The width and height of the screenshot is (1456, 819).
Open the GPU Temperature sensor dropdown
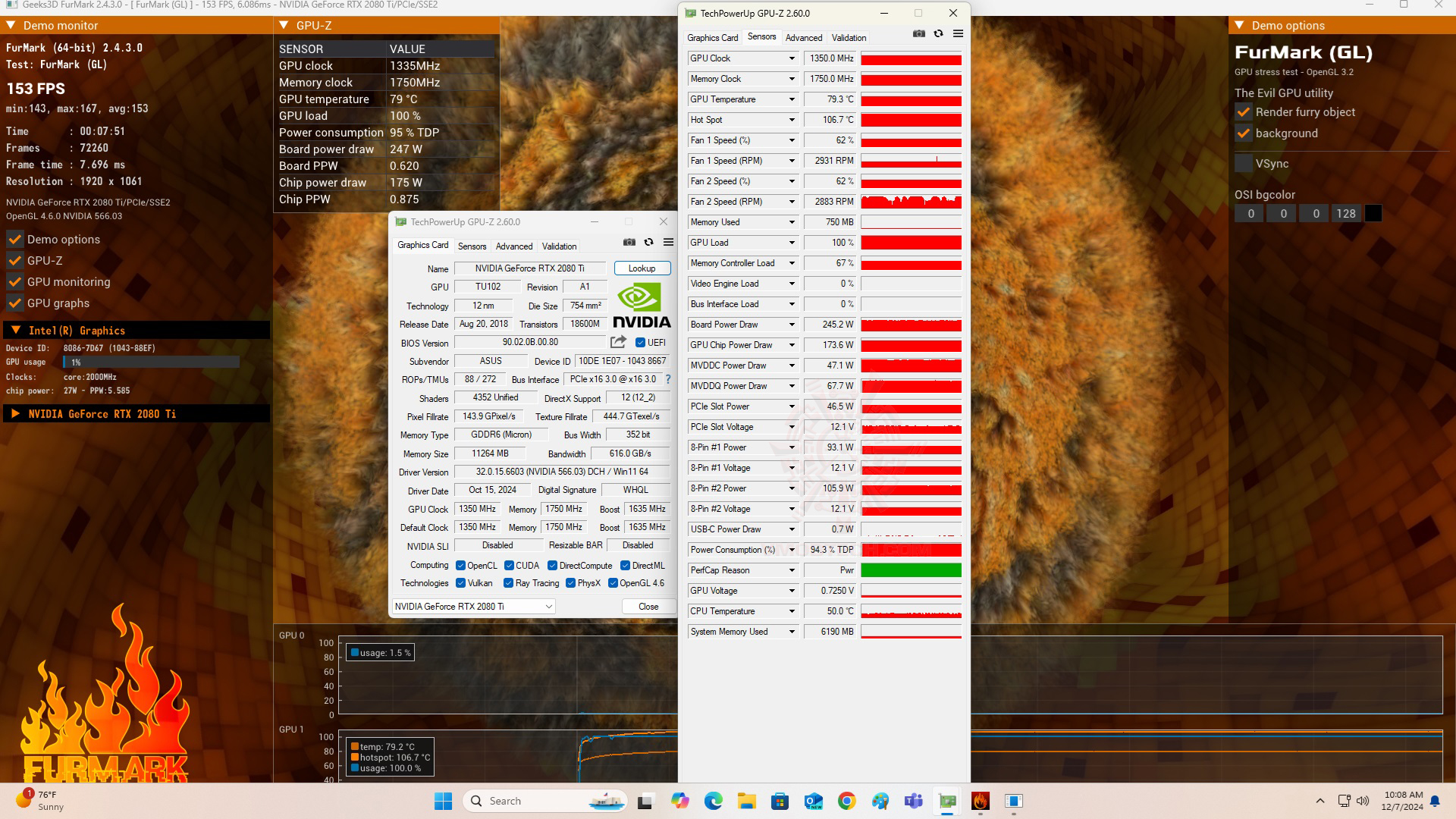(x=792, y=99)
